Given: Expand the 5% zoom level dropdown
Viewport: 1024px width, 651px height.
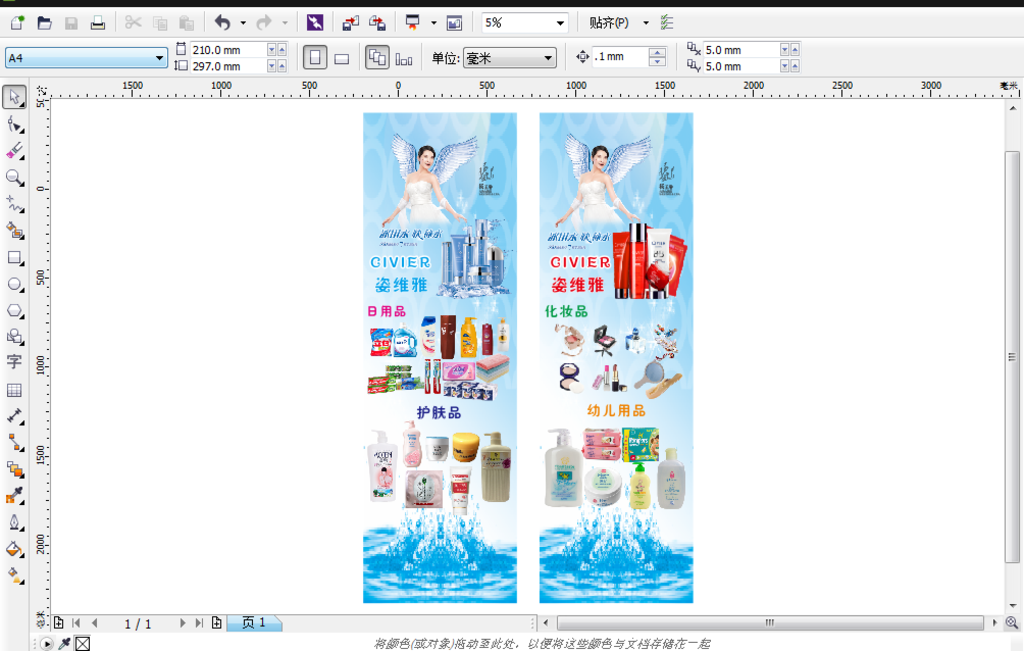Looking at the screenshot, I should (x=559, y=22).
